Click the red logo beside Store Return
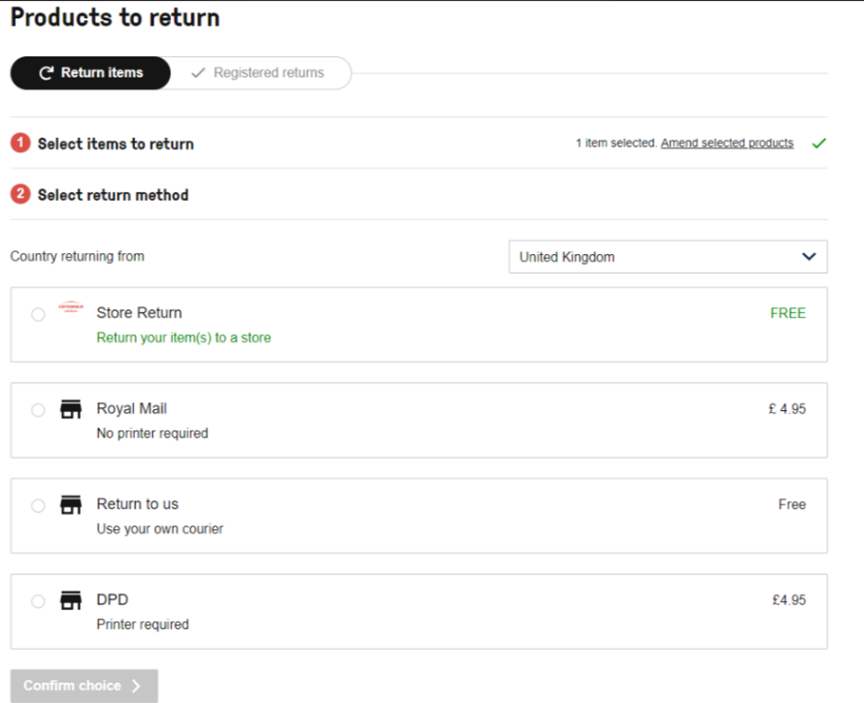This screenshot has height=703, width=864. (x=71, y=307)
